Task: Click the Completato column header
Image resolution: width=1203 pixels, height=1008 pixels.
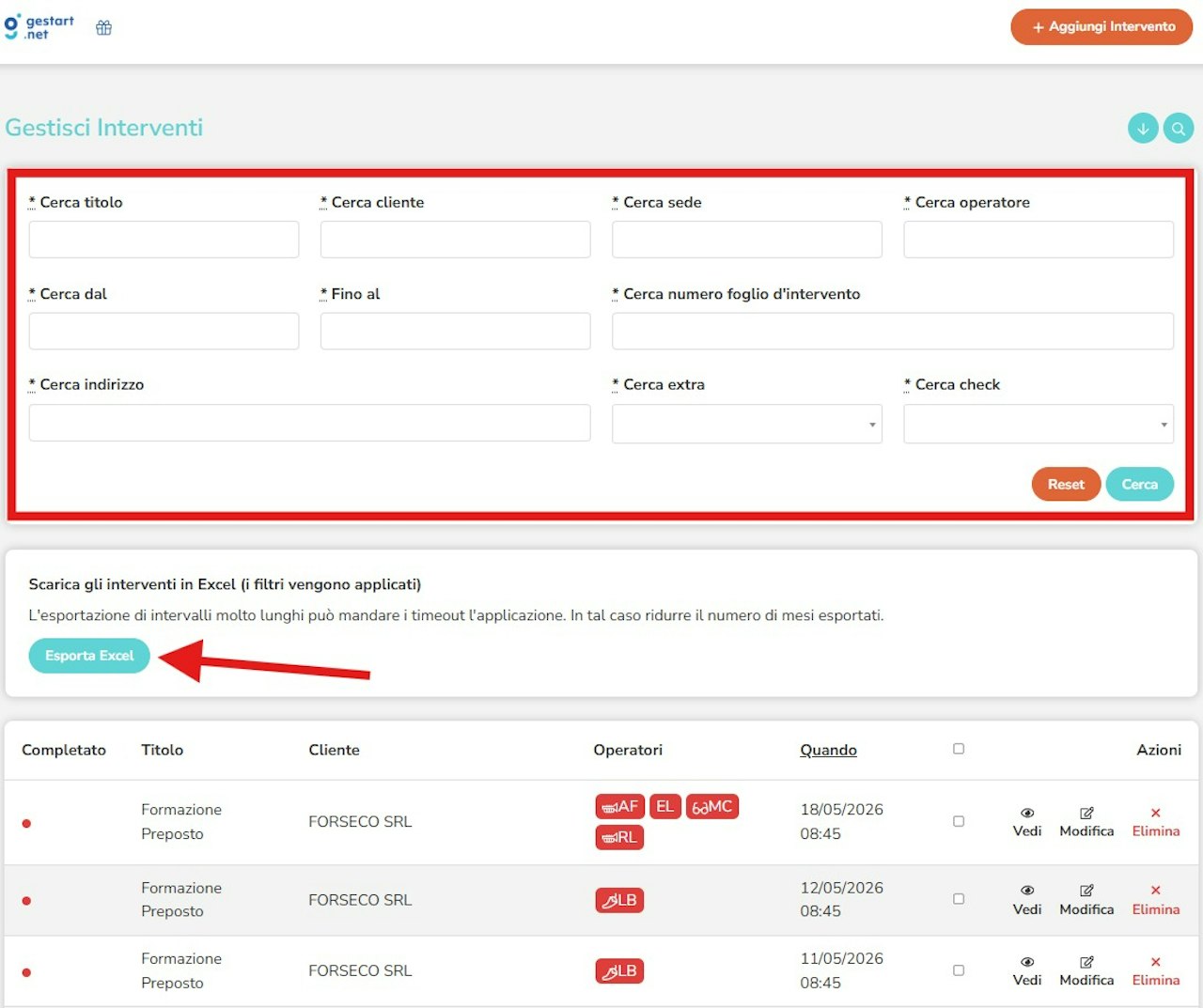Action: (64, 750)
